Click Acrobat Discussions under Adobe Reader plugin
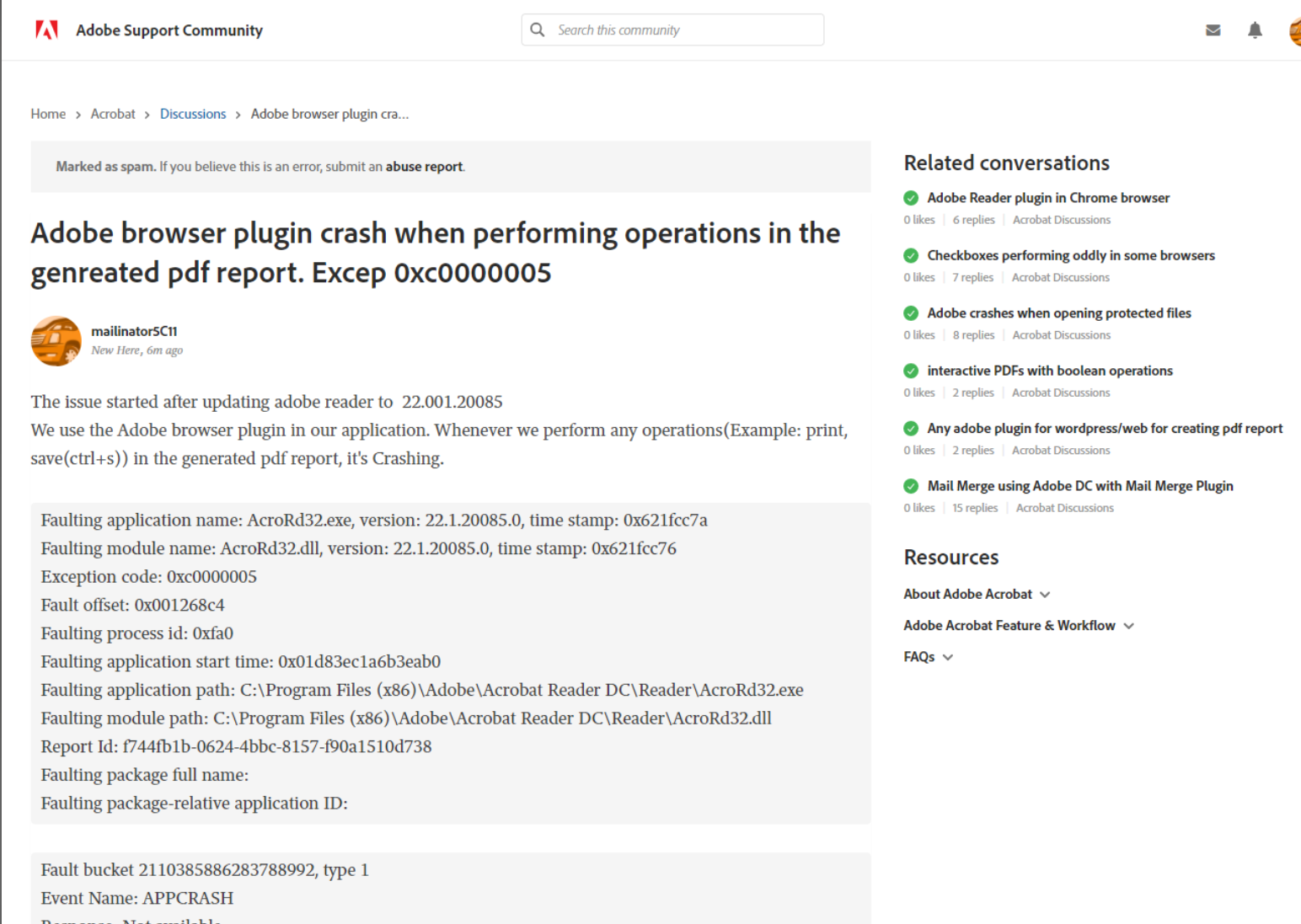Viewport: 1301px width, 924px height. [1062, 220]
